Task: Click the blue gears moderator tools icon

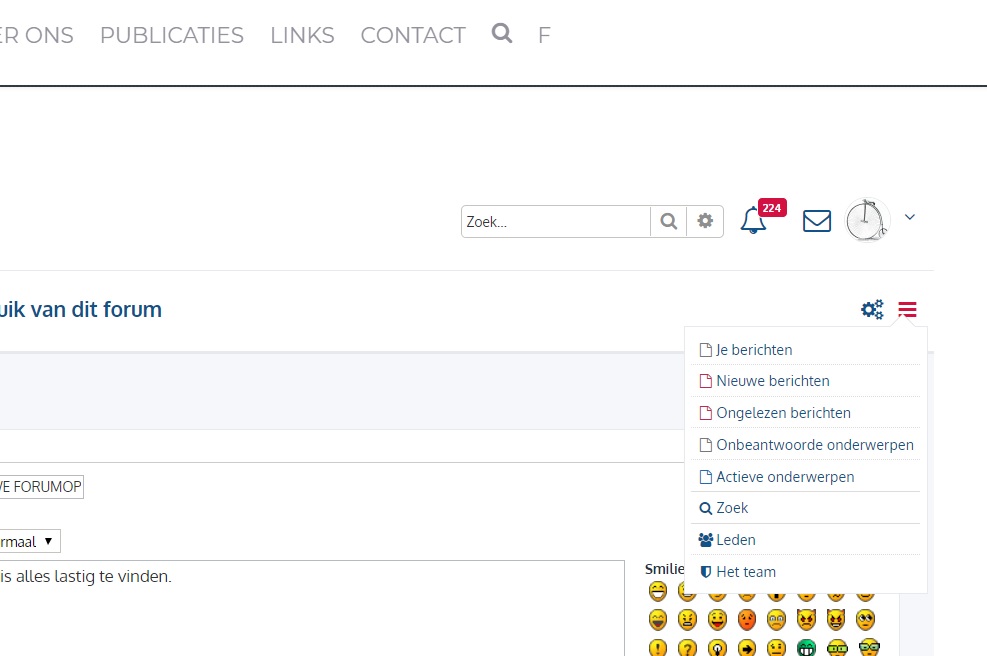Action: coord(872,310)
